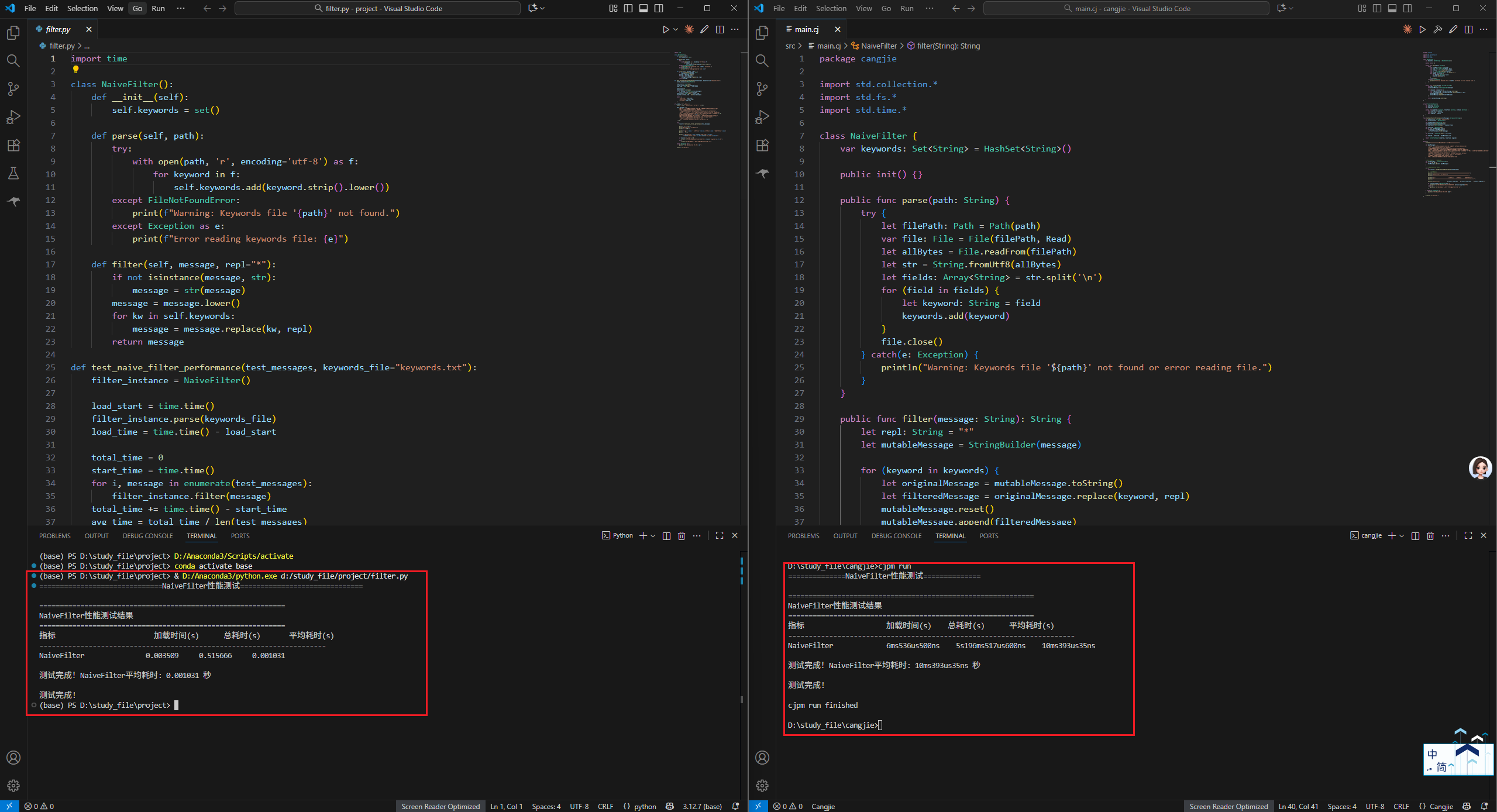Screen dimensions: 1497x812
Task: Expand run options dropdown next to play
Action: tap(676, 29)
